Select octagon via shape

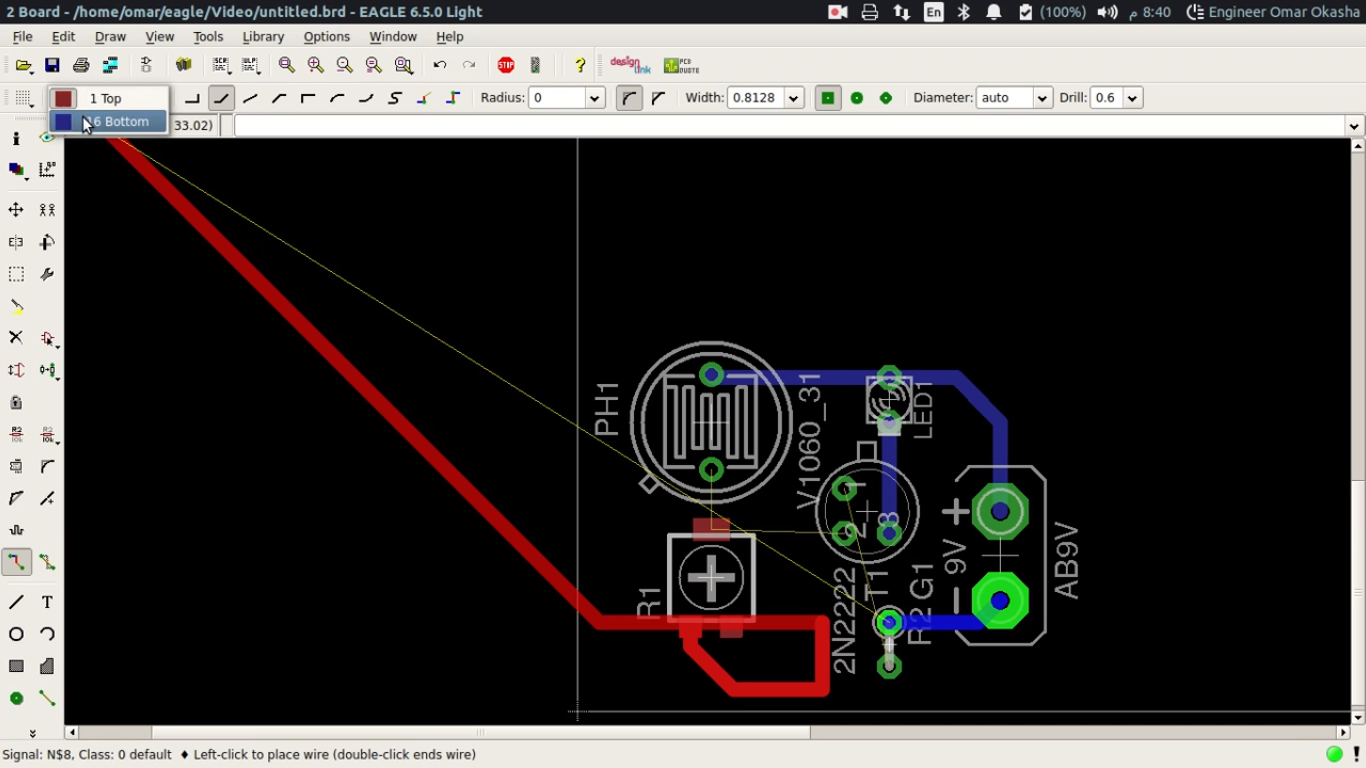click(886, 98)
